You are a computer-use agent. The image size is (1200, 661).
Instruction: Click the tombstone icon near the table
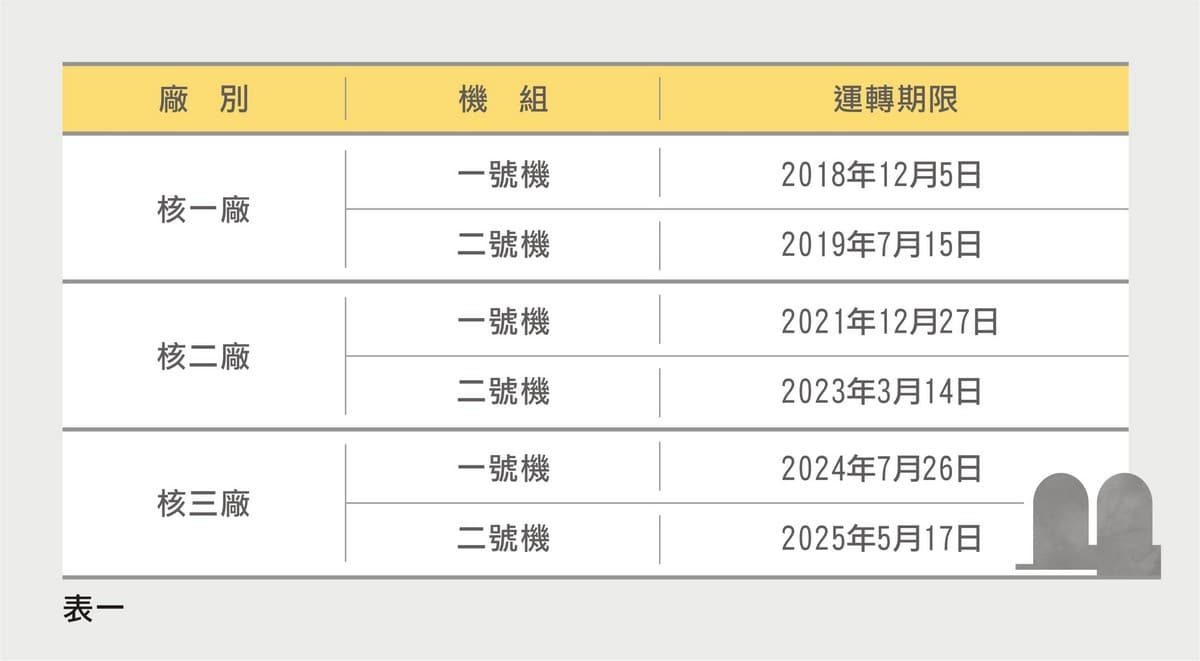point(1089,524)
